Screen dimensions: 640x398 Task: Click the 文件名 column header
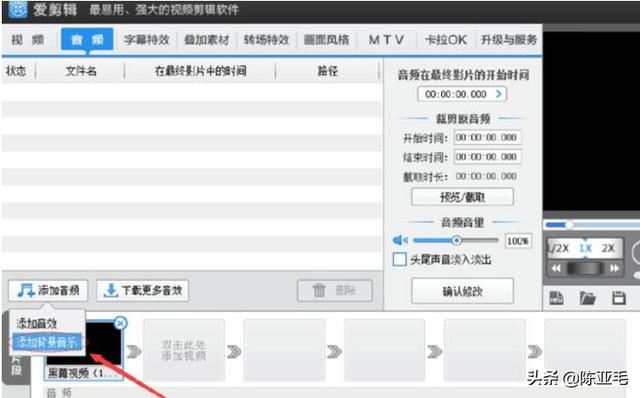point(81,71)
